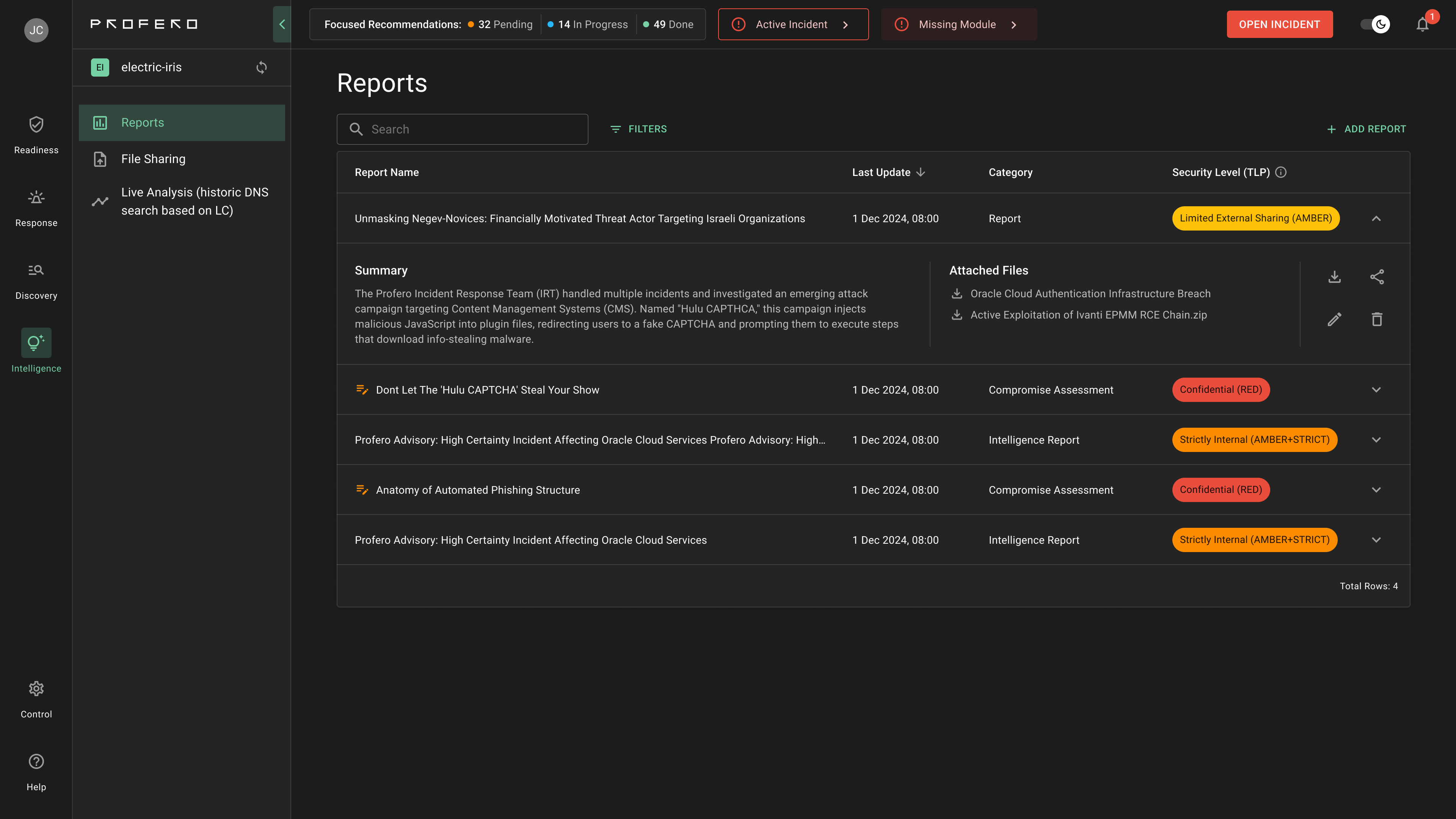Collapse the left navigation sidebar
The height and width of the screenshot is (819, 1456).
[x=281, y=24]
